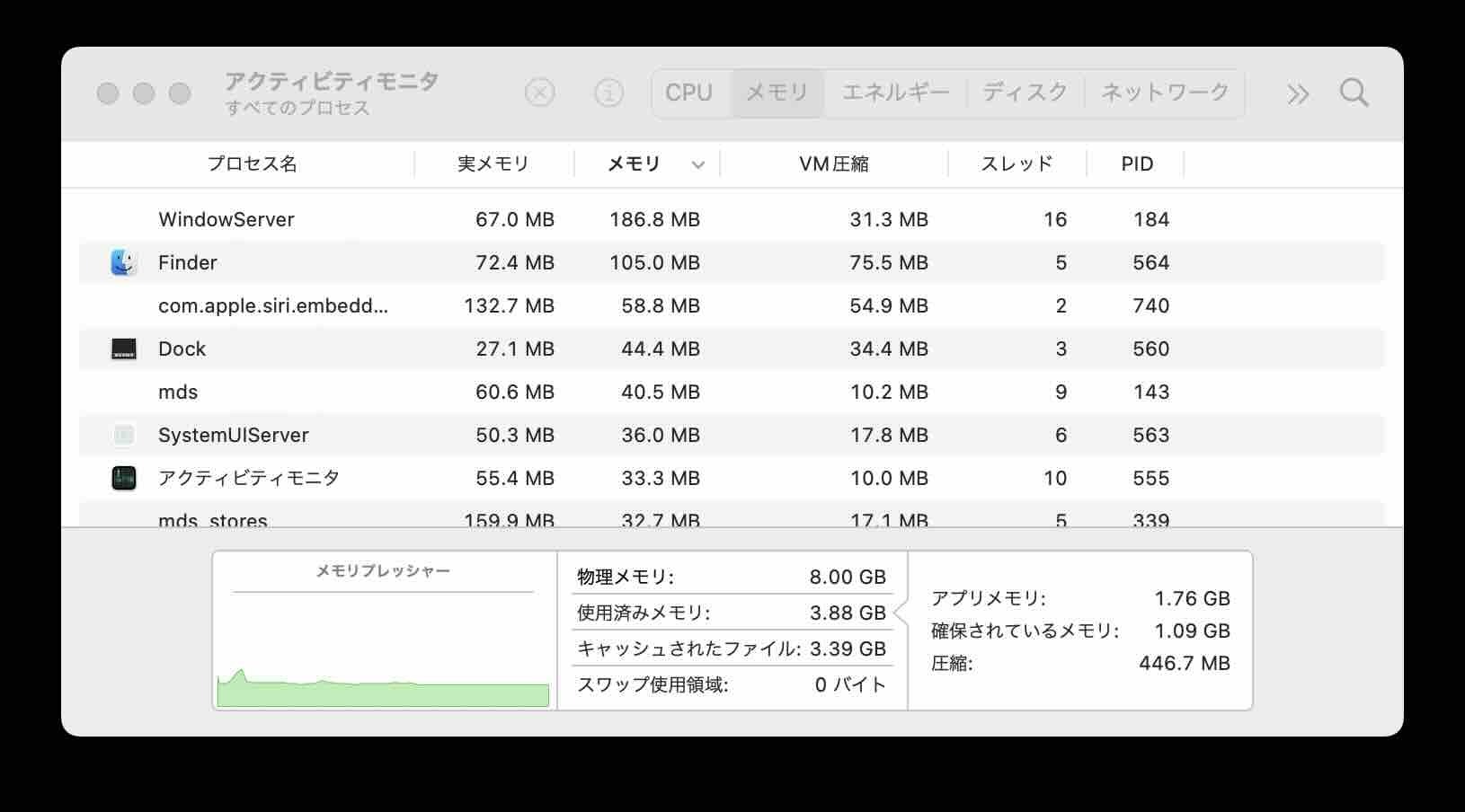1465x812 pixels.
Task: Switch to the ディスク tab
Action: pyautogui.click(x=1025, y=93)
